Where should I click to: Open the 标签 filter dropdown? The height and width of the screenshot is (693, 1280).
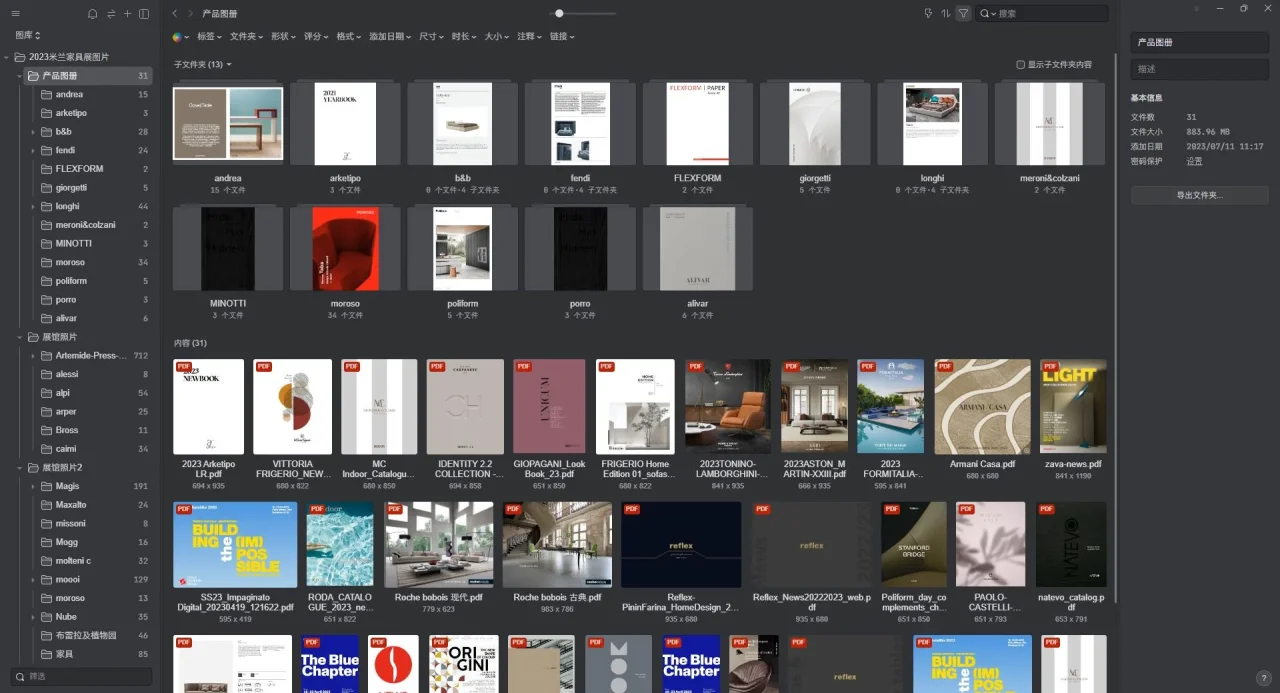(210, 37)
